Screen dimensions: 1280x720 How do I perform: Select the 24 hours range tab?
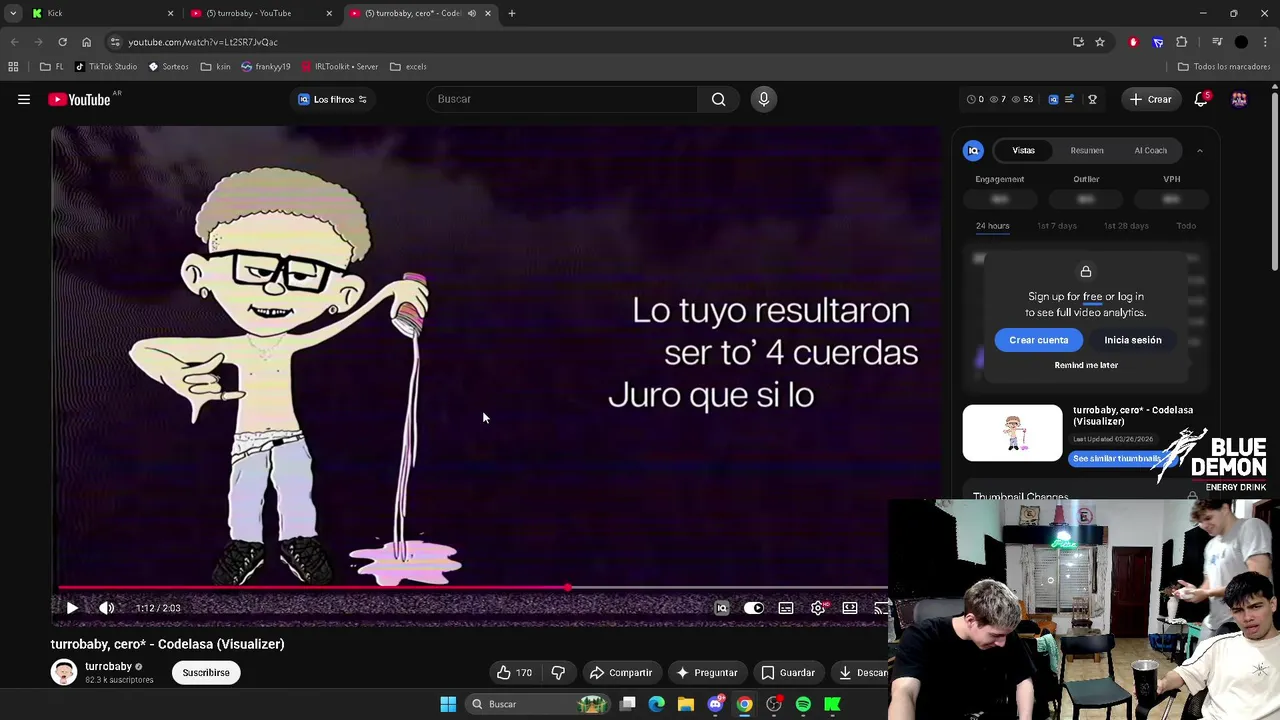[x=992, y=226]
